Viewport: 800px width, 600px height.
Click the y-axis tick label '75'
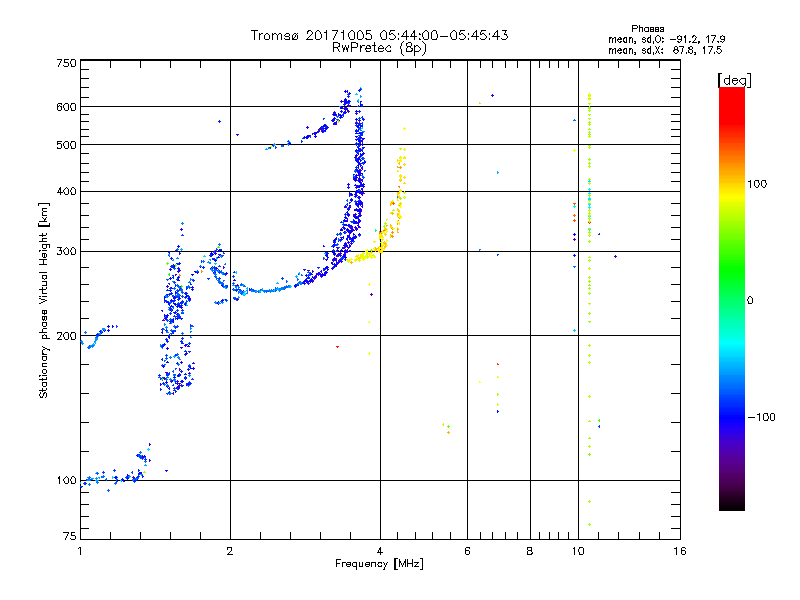click(70, 536)
